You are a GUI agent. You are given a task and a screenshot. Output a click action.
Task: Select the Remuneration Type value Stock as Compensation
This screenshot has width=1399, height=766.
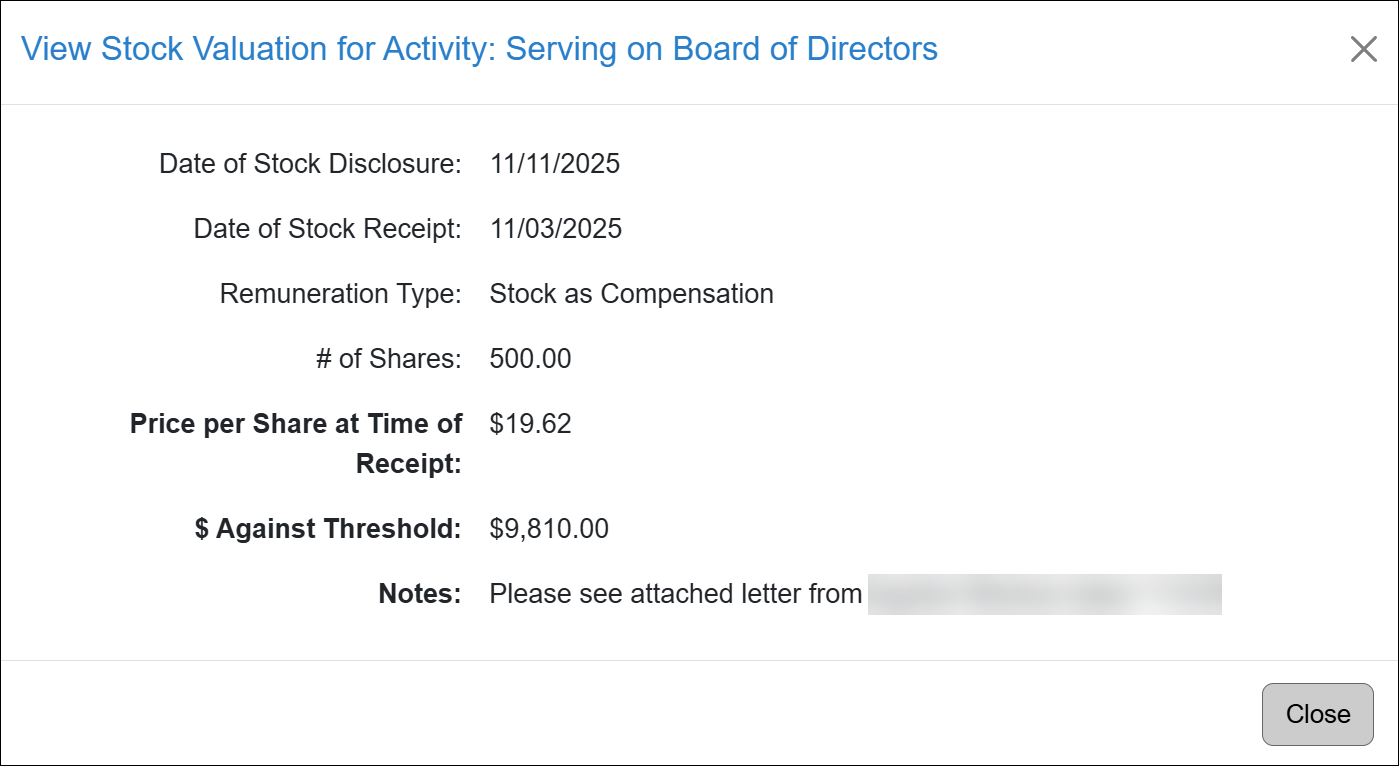(631, 293)
